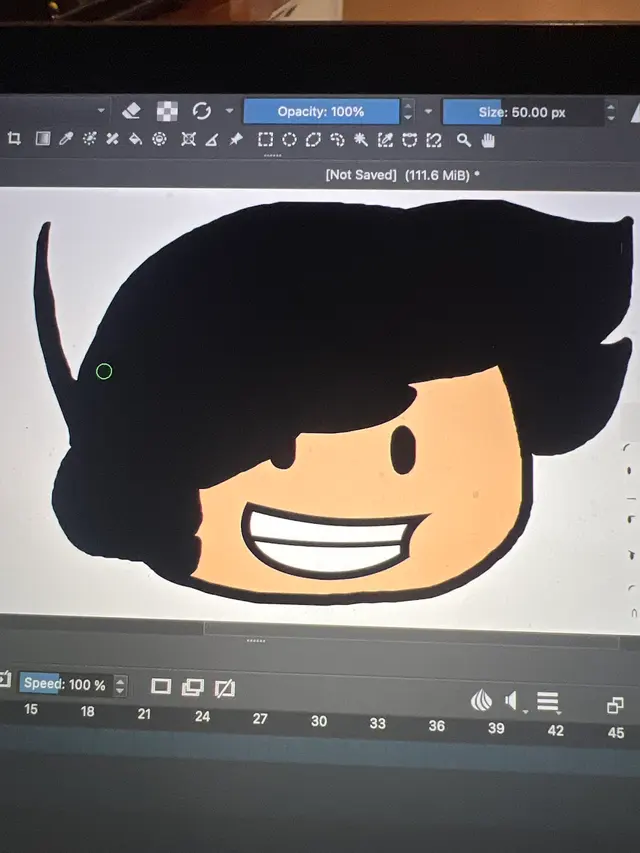Step the Speed value arrows

120,685
